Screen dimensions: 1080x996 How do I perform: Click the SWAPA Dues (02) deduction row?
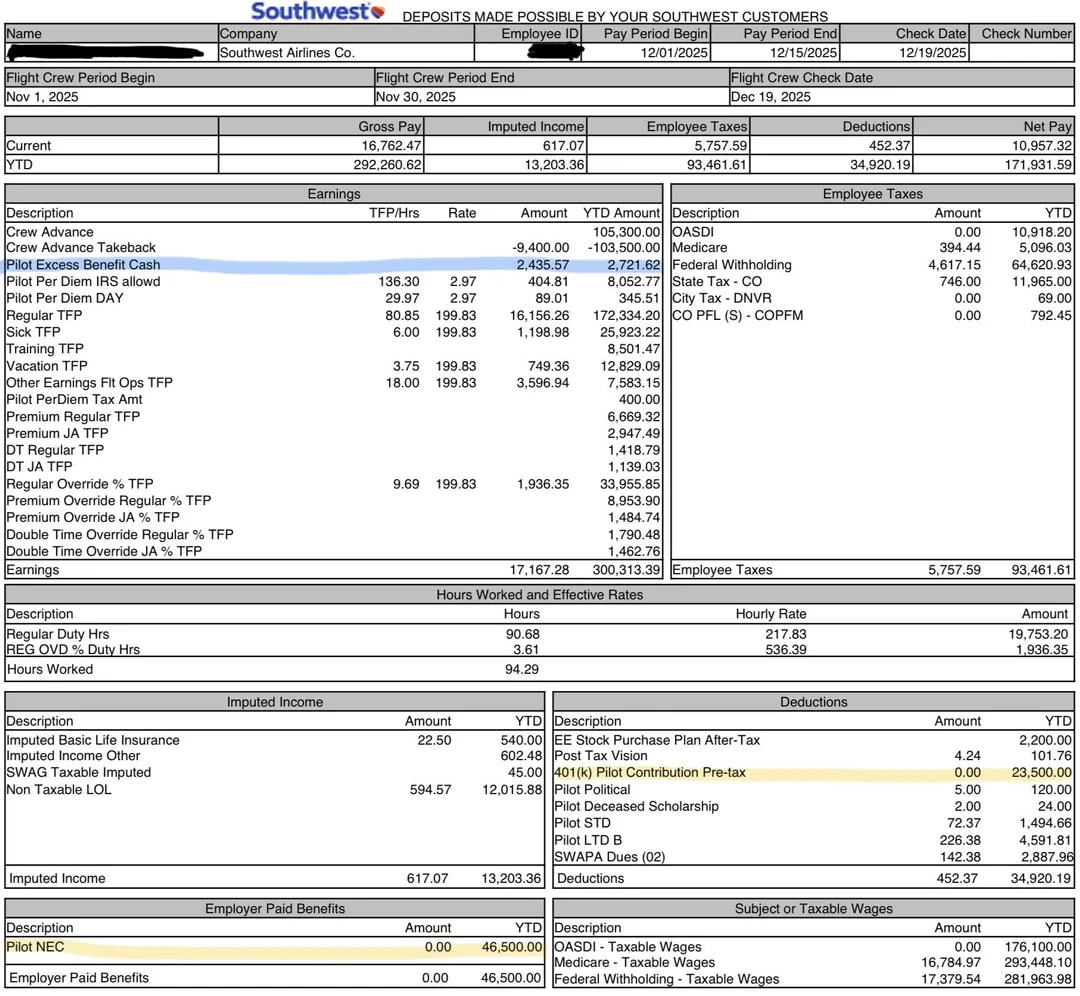coord(609,857)
